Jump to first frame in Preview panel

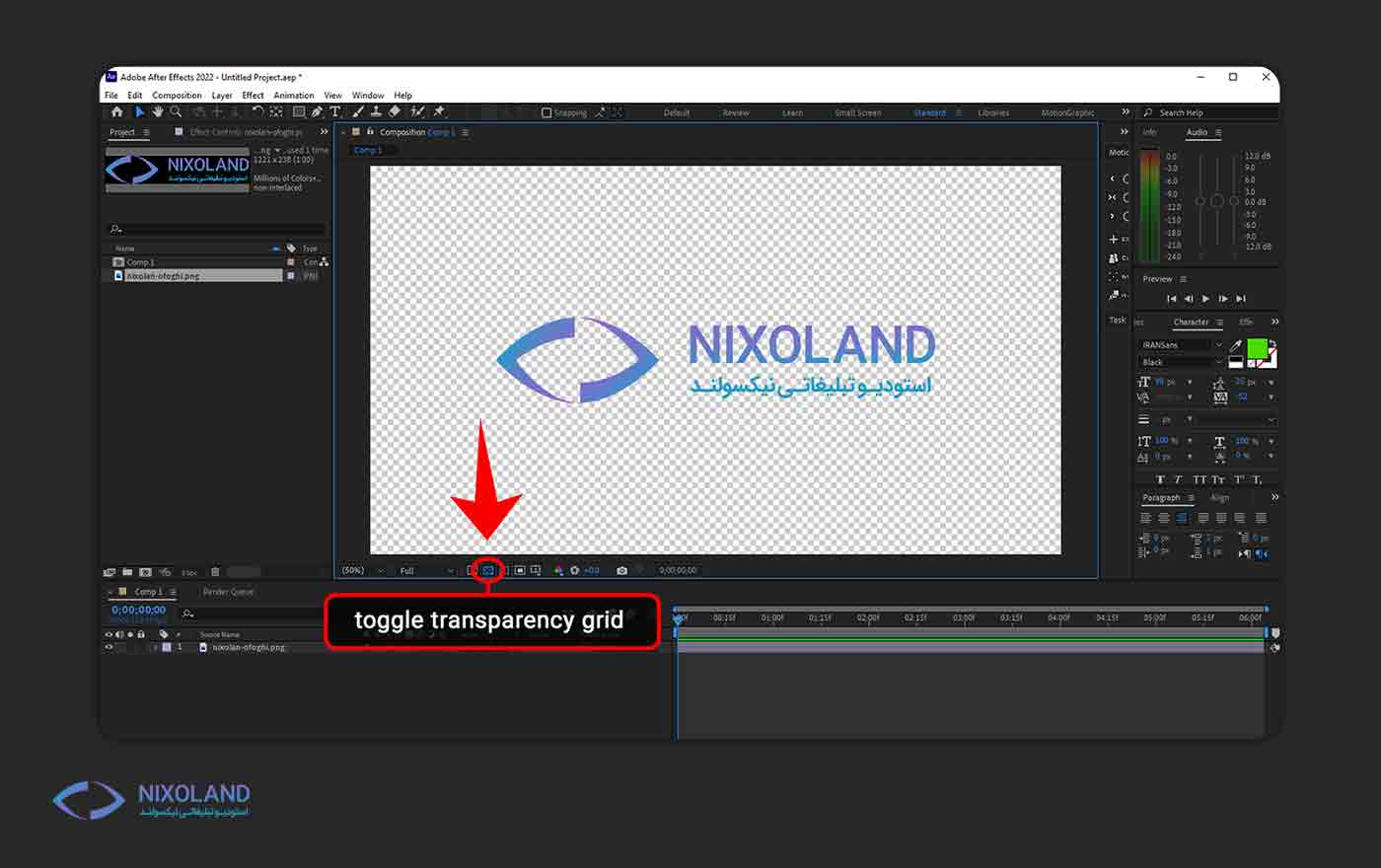[x=1172, y=299]
